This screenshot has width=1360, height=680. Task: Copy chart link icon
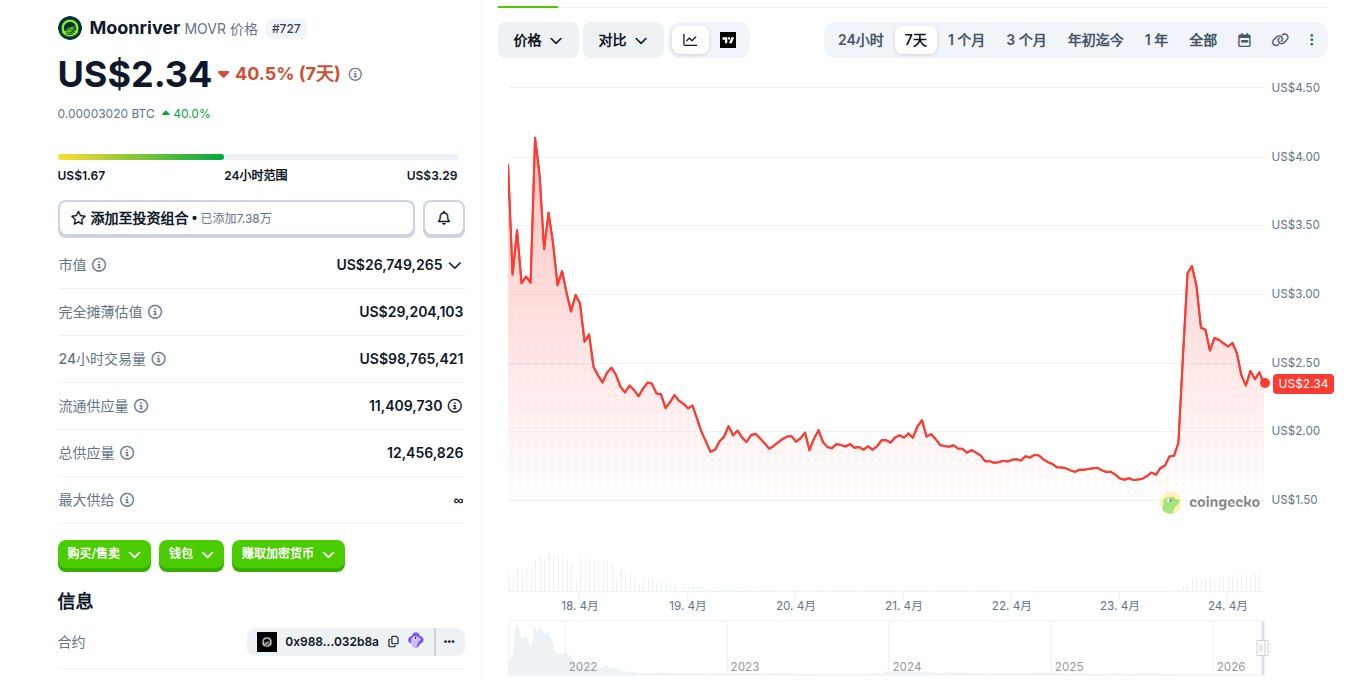pos(1280,40)
